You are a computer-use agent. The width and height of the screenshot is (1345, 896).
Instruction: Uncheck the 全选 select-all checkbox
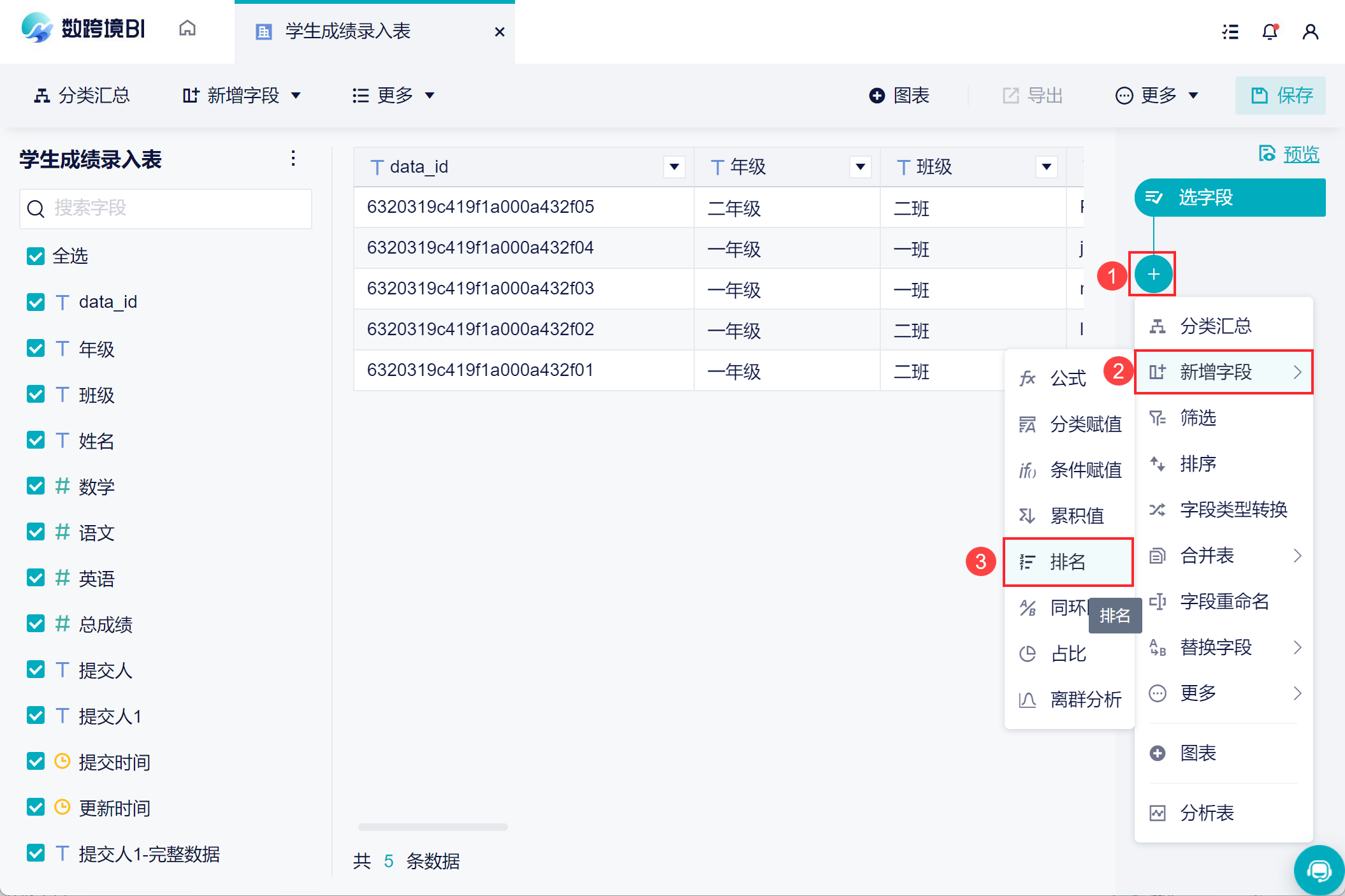[x=36, y=256]
